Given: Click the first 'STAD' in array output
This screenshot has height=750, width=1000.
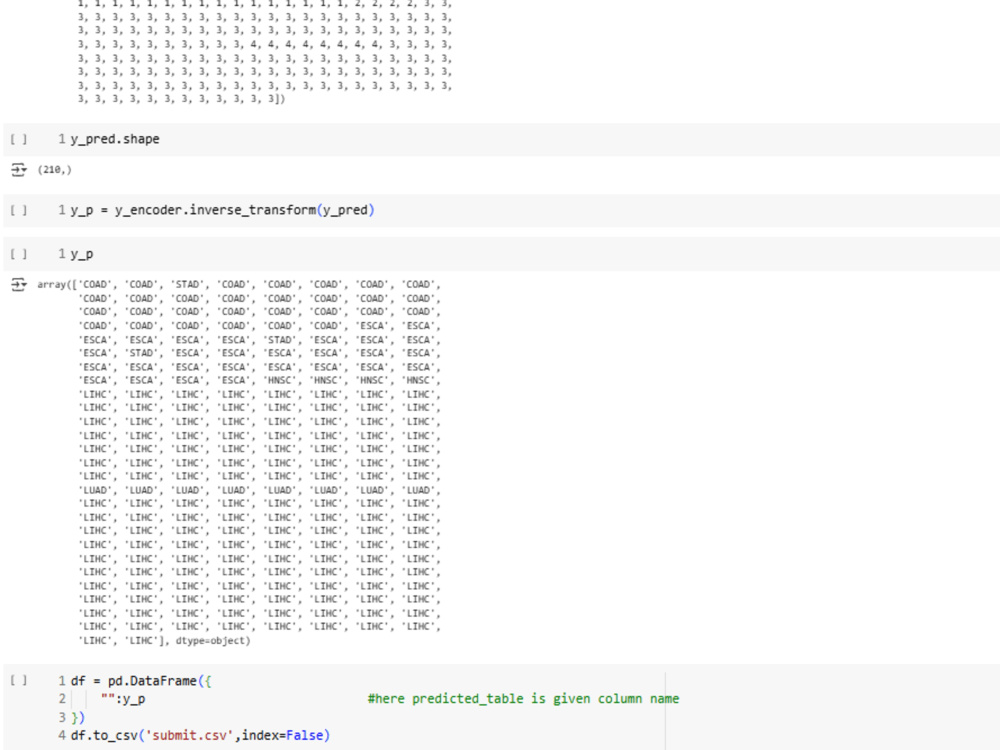Looking at the screenshot, I should pos(188,284).
